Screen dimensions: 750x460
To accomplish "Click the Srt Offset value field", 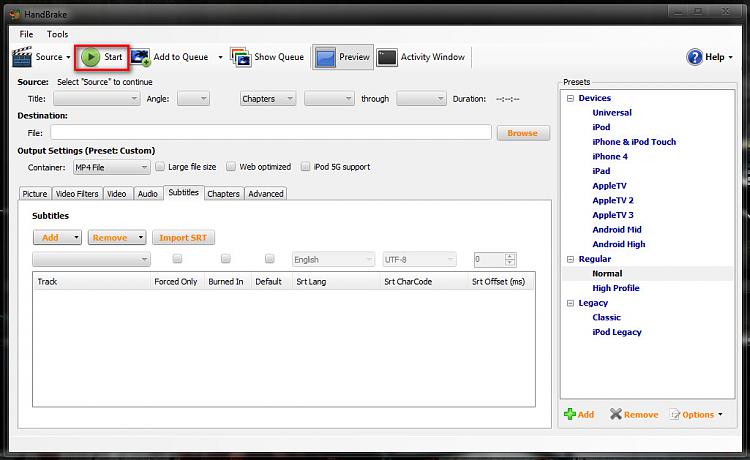I will pos(489,260).
